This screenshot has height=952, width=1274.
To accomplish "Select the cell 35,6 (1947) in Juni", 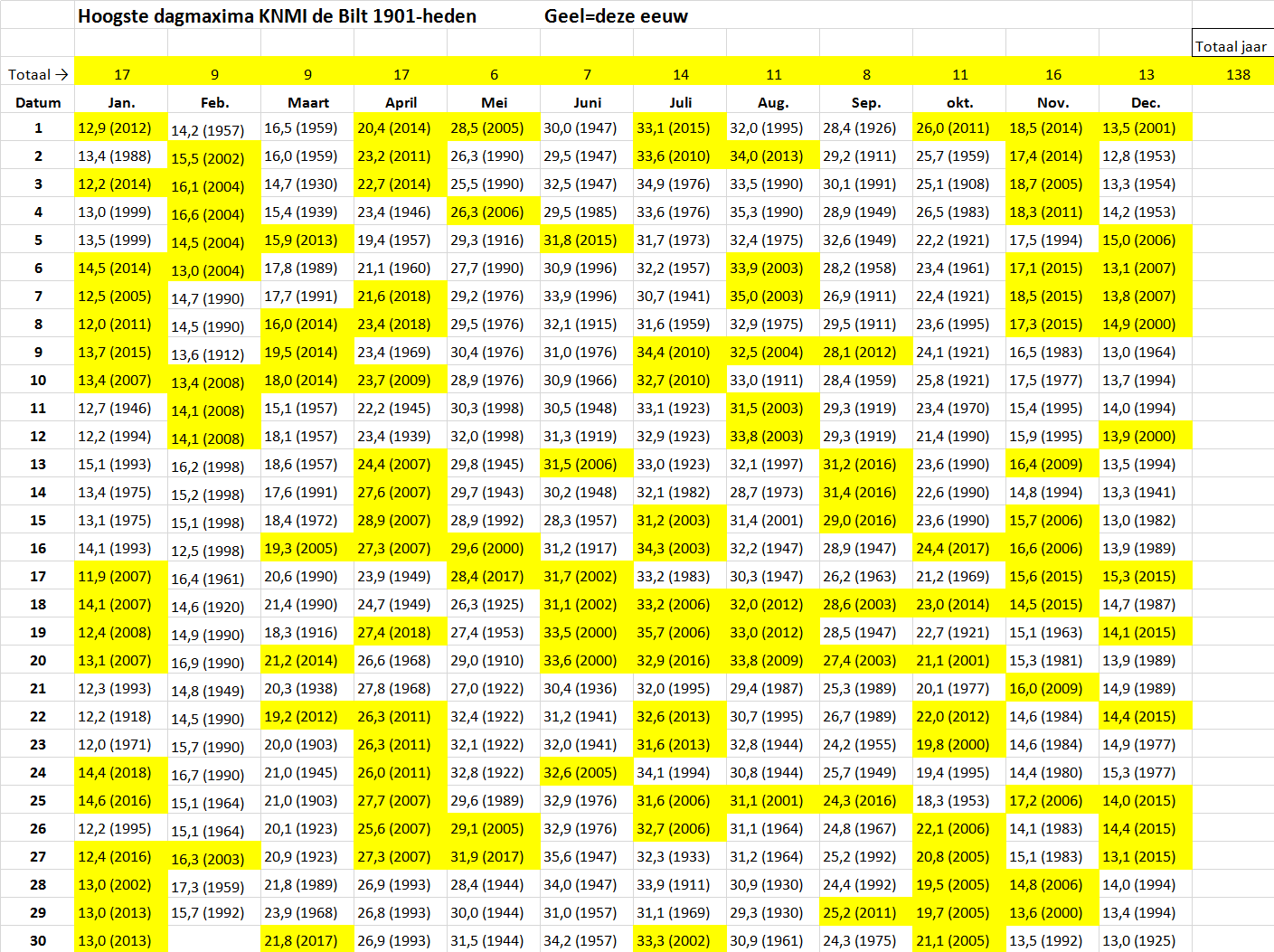I will point(587,856).
